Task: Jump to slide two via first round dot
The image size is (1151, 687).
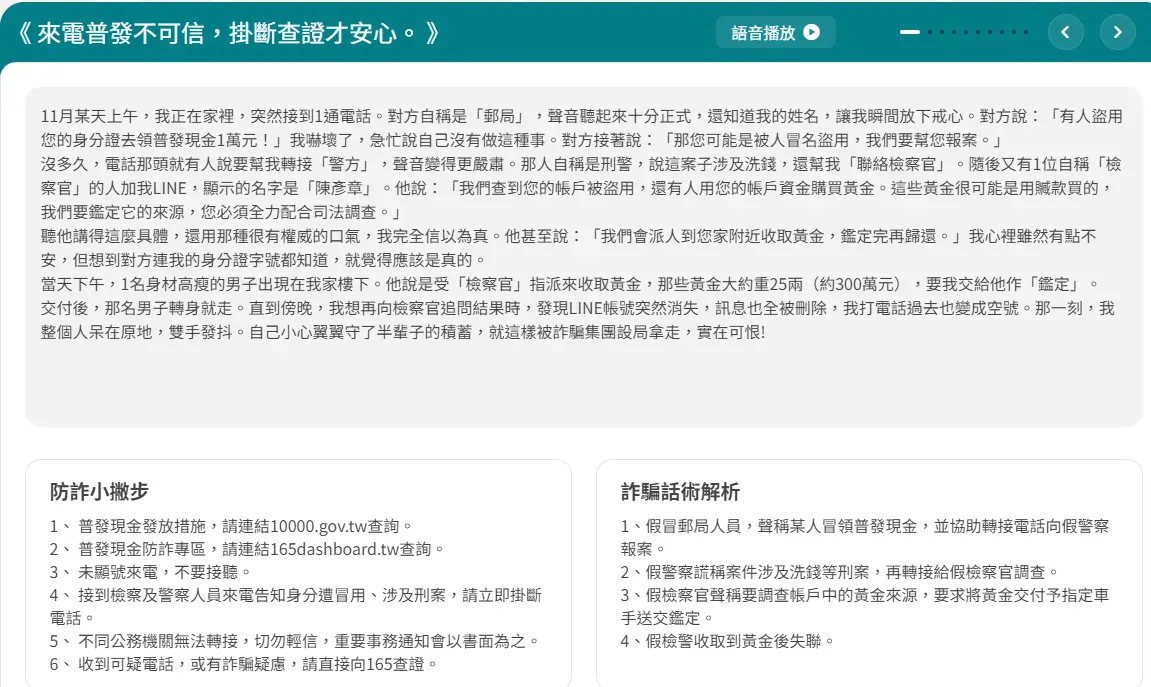Action: (930, 32)
